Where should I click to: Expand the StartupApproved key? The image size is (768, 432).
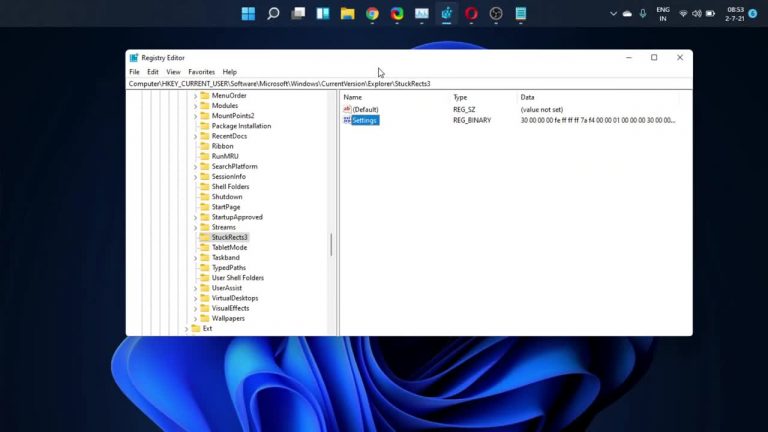point(195,217)
